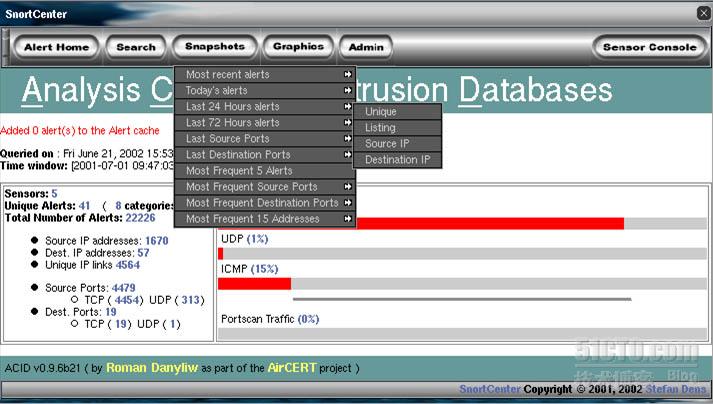Open Dest. Ports 19 link
The width and height of the screenshot is (713, 404).
tap(111, 312)
